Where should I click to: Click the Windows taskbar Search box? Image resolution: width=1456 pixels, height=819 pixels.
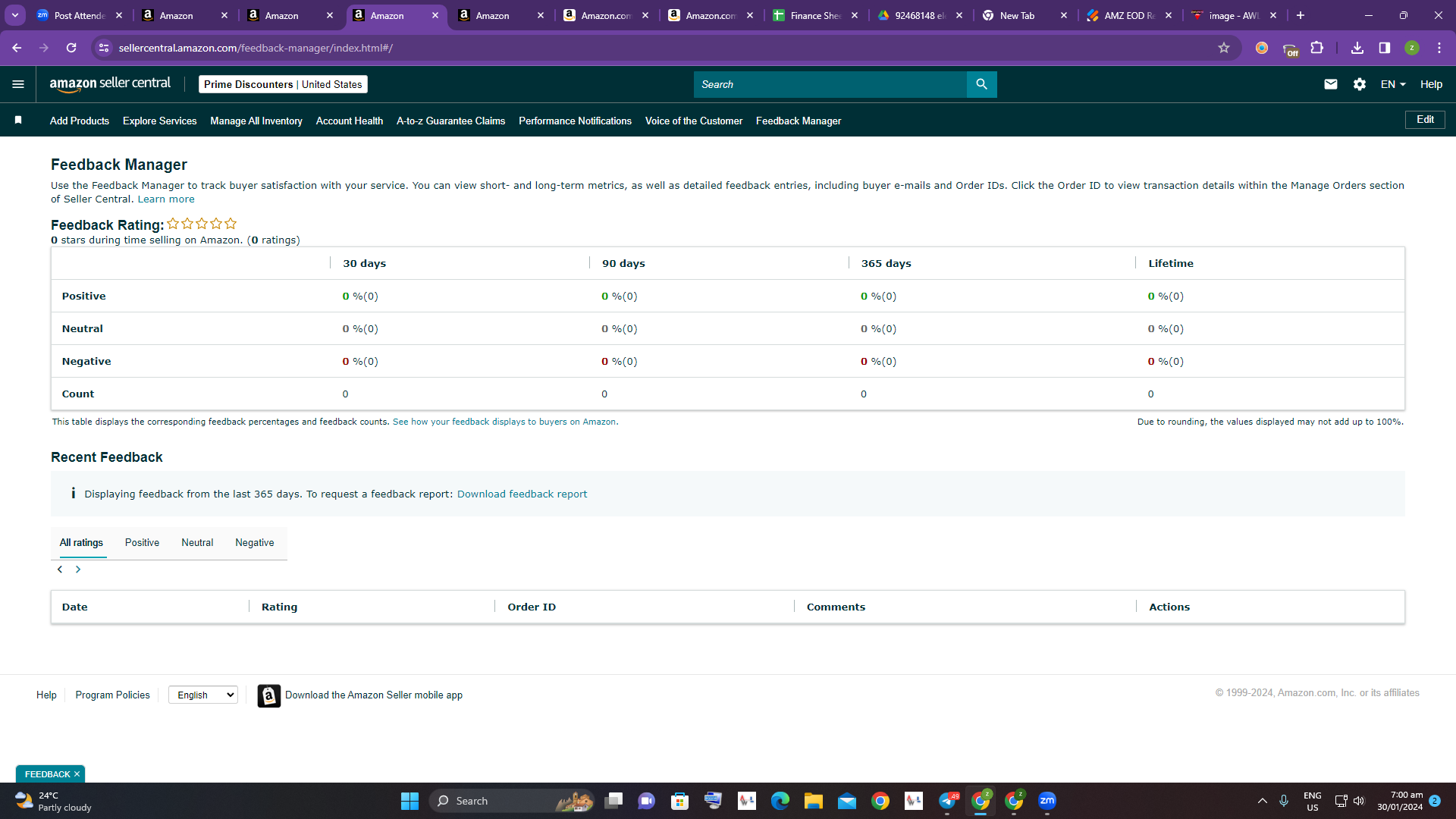tap(513, 801)
